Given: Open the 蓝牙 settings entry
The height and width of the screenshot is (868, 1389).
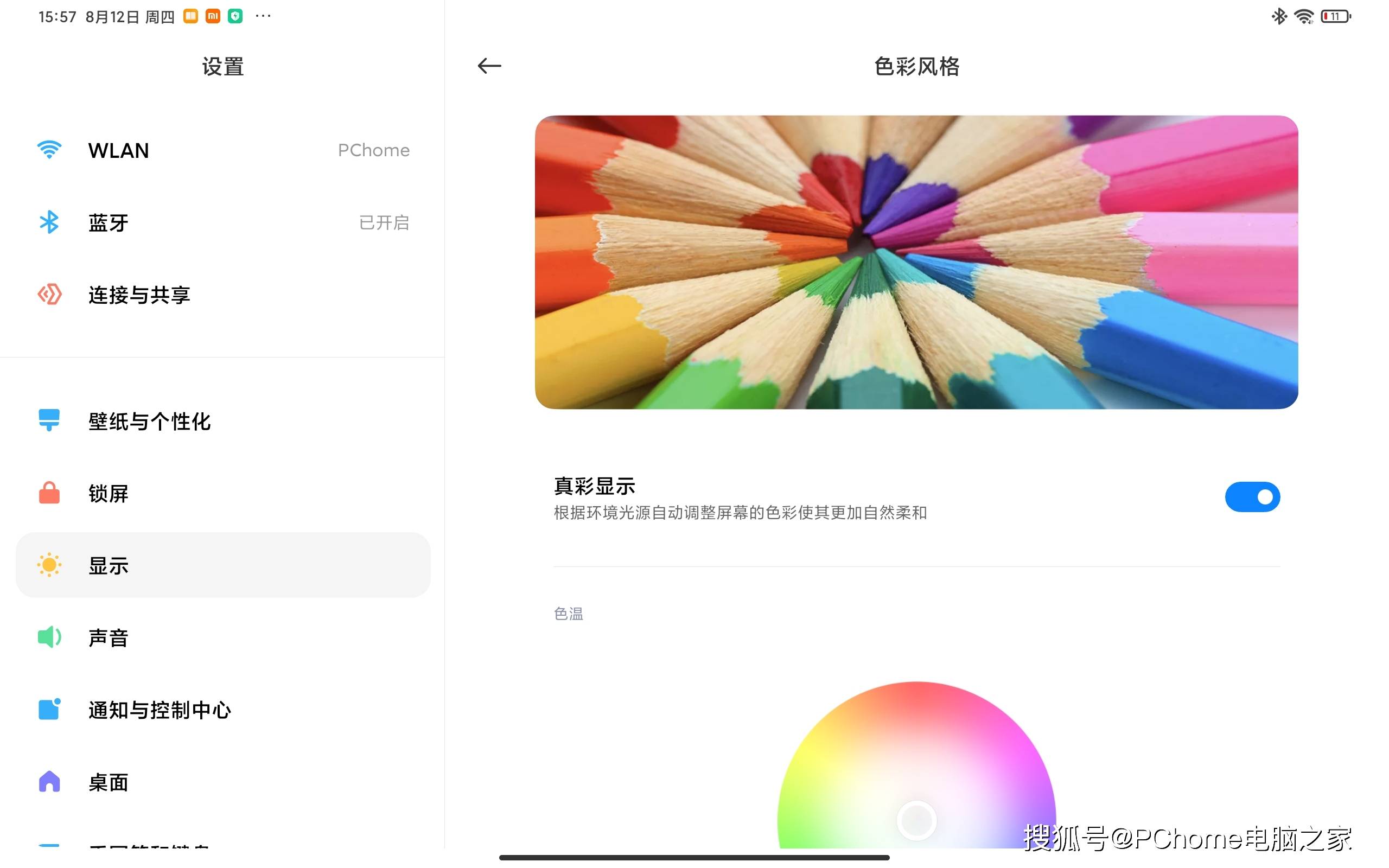Looking at the screenshot, I should [x=222, y=223].
